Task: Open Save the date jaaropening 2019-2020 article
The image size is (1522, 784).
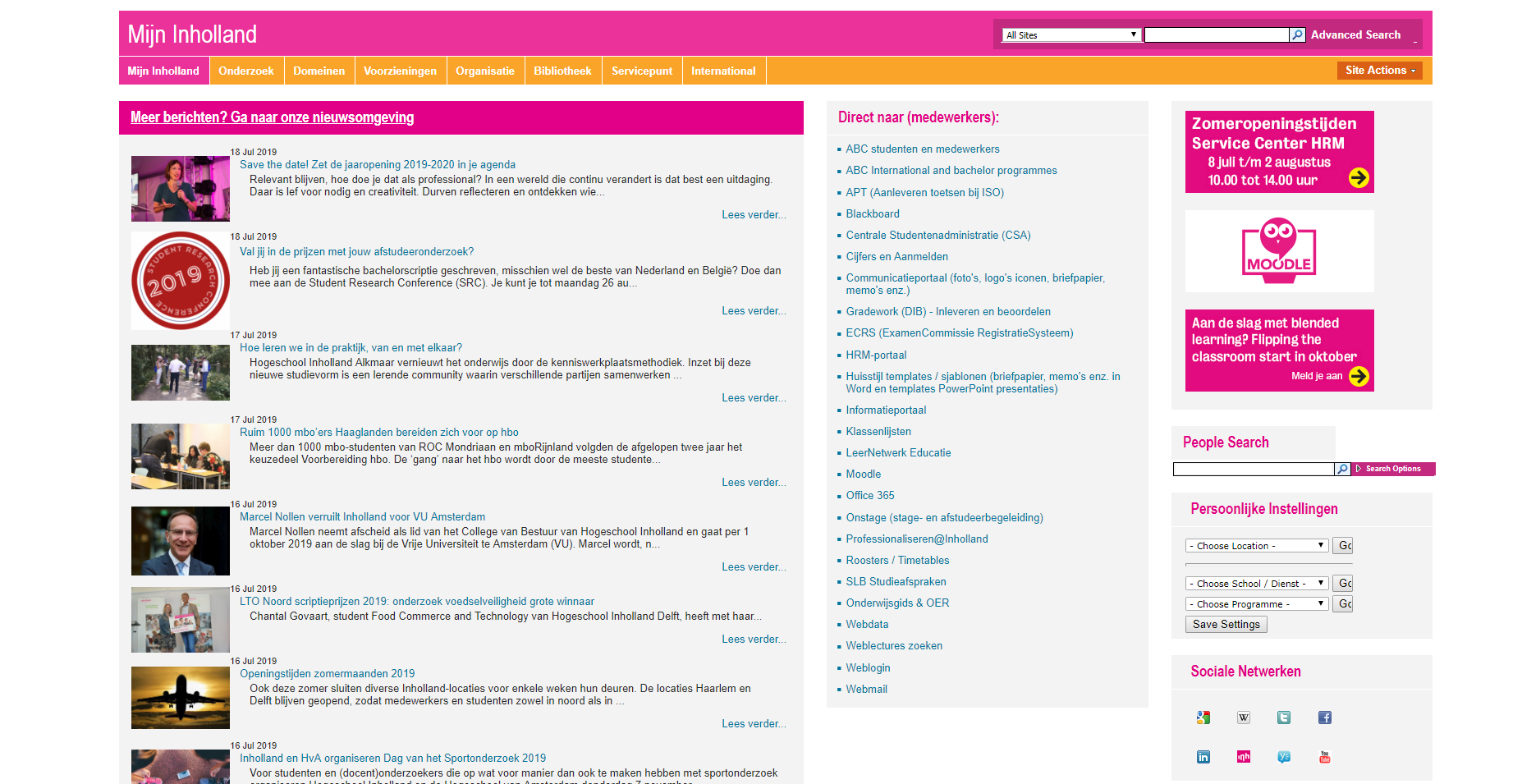Action: [378, 165]
